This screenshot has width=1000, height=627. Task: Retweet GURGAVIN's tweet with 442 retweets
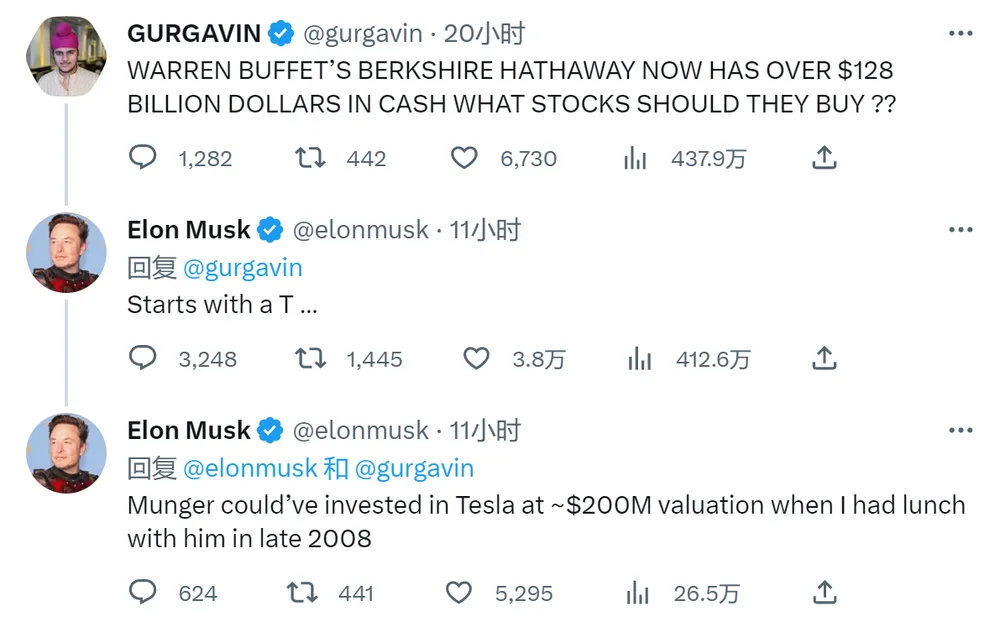click(311, 158)
